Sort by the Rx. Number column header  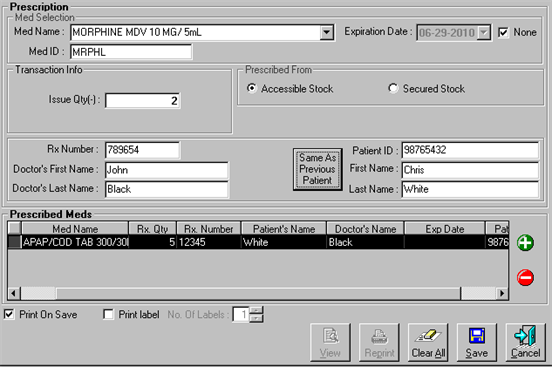tap(208, 229)
